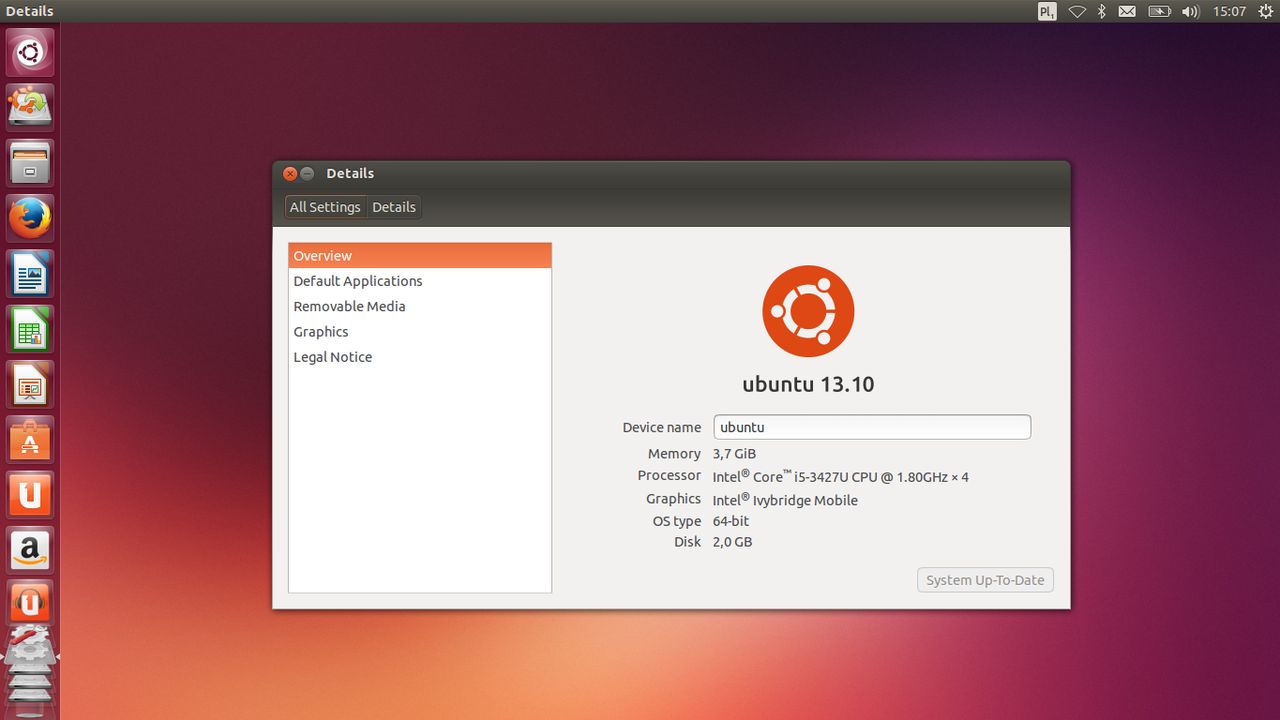Image resolution: width=1280 pixels, height=720 pixels.
Task: Select Legal Notice in the sidebar
Action: (420, 357)
